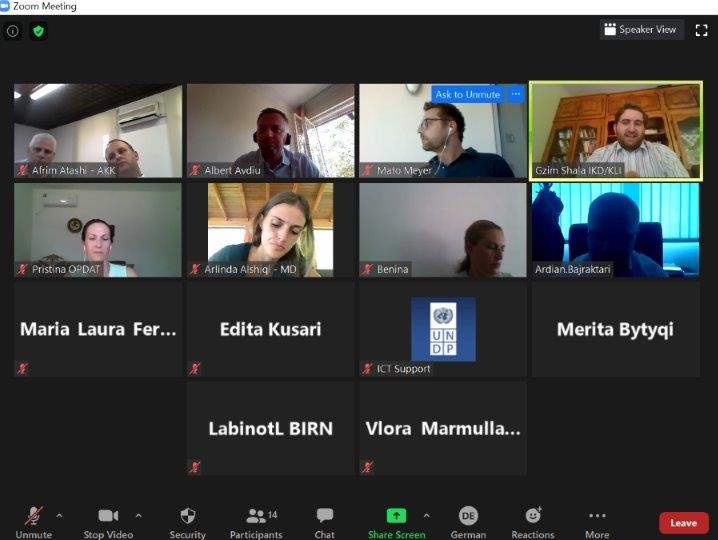Image resolution: width=718 pixels, height=540 pixels.
Task: Enter full screen mode icon
Action: (701, 31)
